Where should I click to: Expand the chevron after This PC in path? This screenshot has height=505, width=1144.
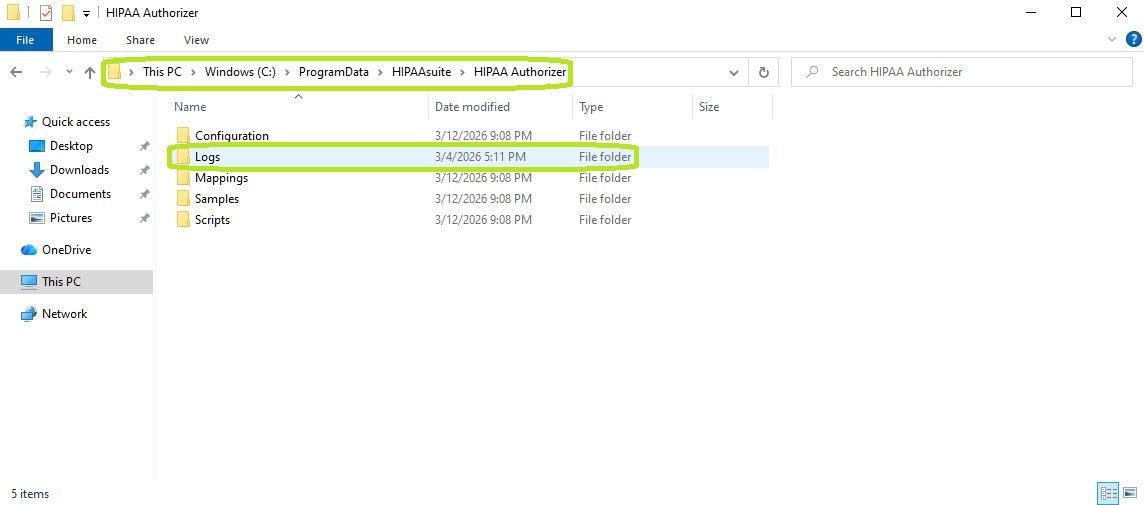click(x=193, y=72)
